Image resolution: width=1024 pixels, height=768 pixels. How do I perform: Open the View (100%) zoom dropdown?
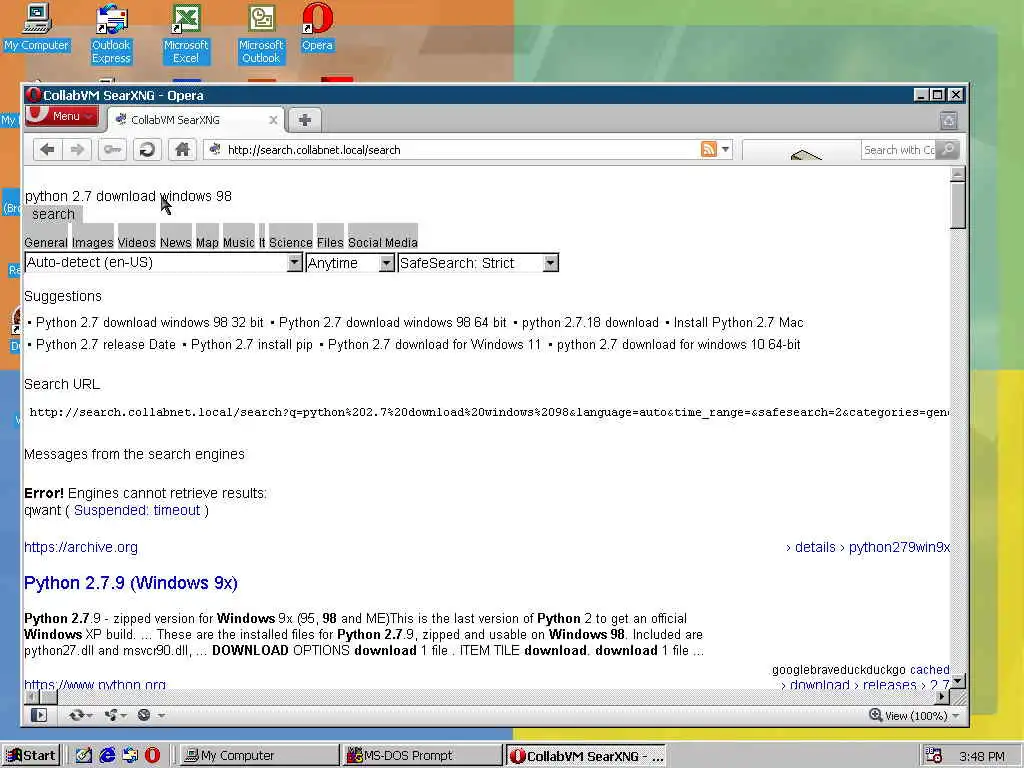point(914,716)
